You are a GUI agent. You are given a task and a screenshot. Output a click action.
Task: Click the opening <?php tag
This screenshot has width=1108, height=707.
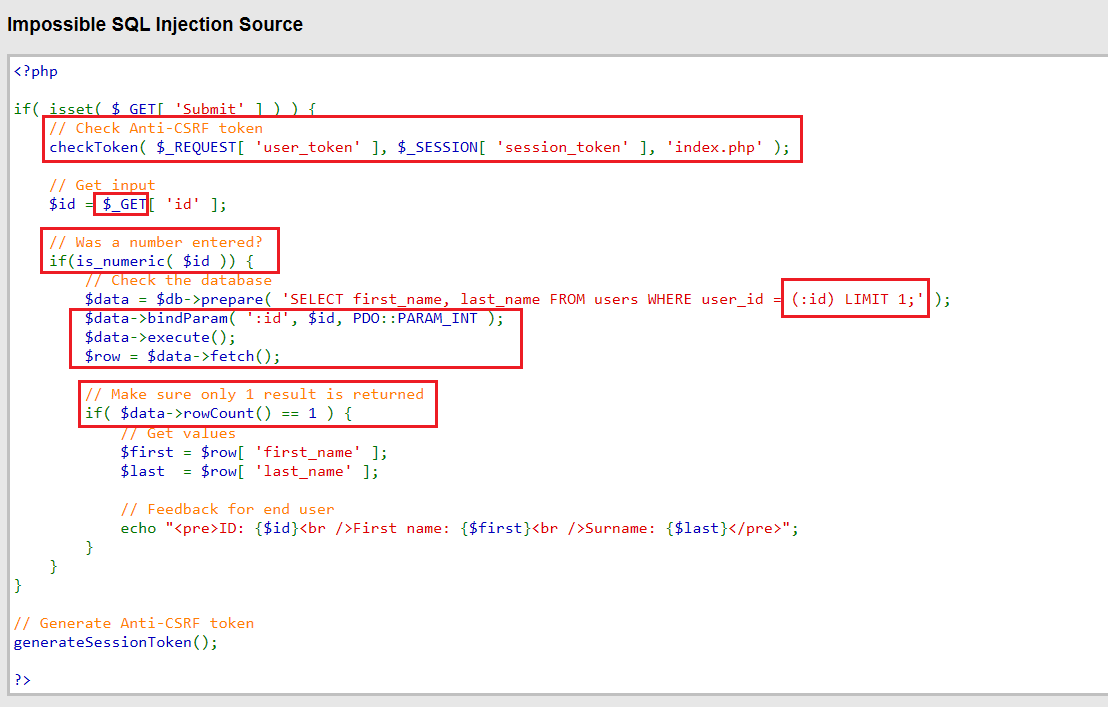click(x=36, y=71)
